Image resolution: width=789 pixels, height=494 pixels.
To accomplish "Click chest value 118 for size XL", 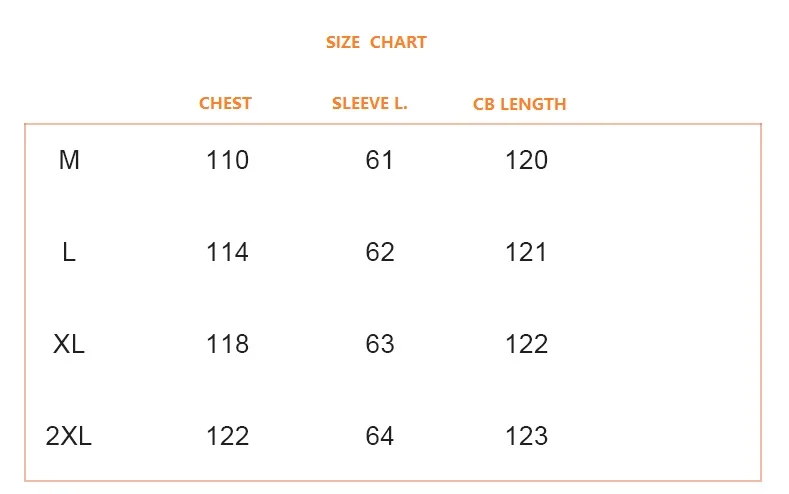I will coord(227,344).
